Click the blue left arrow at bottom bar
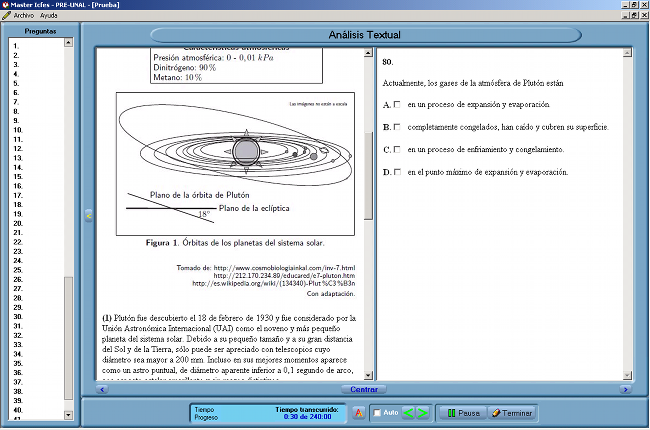Viewport: 650px width, 430px height. point(102,389)
